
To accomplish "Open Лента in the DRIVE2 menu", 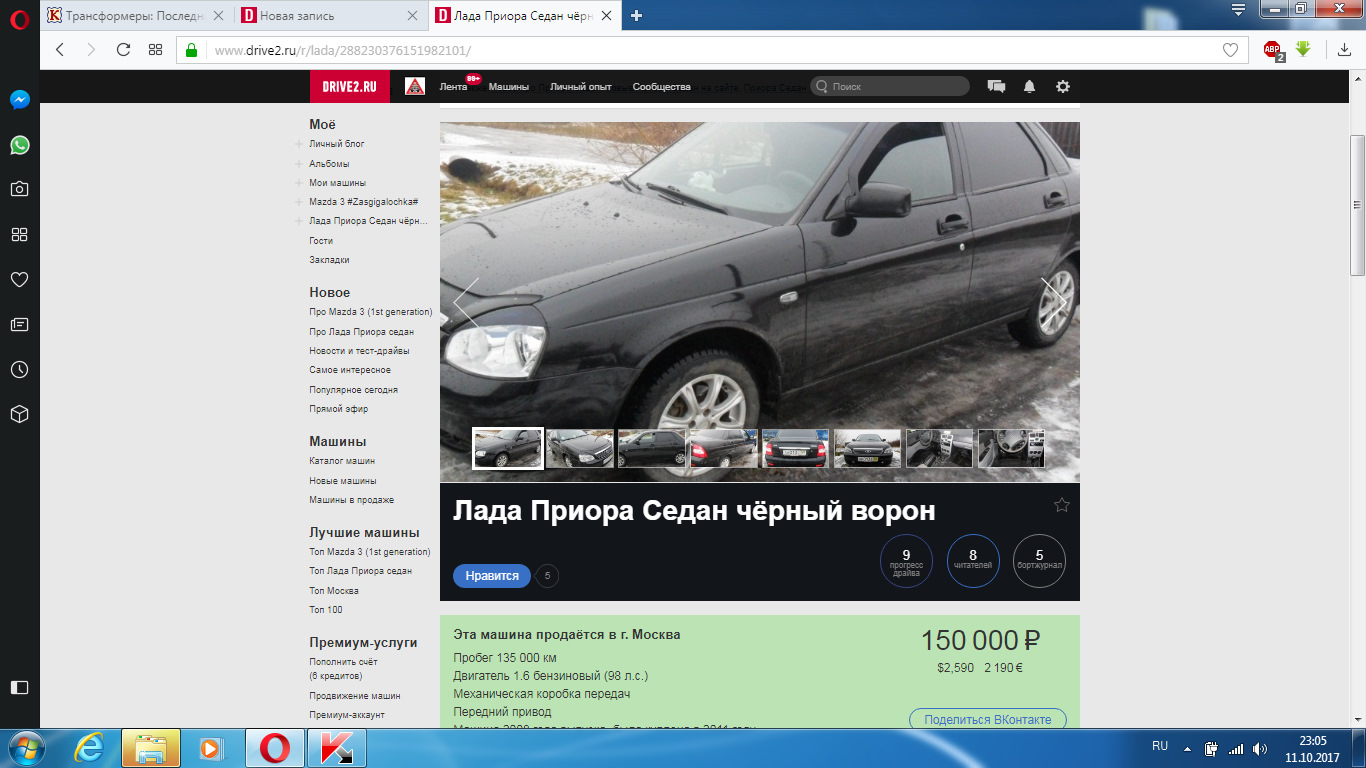I will [x=453, y=87].
